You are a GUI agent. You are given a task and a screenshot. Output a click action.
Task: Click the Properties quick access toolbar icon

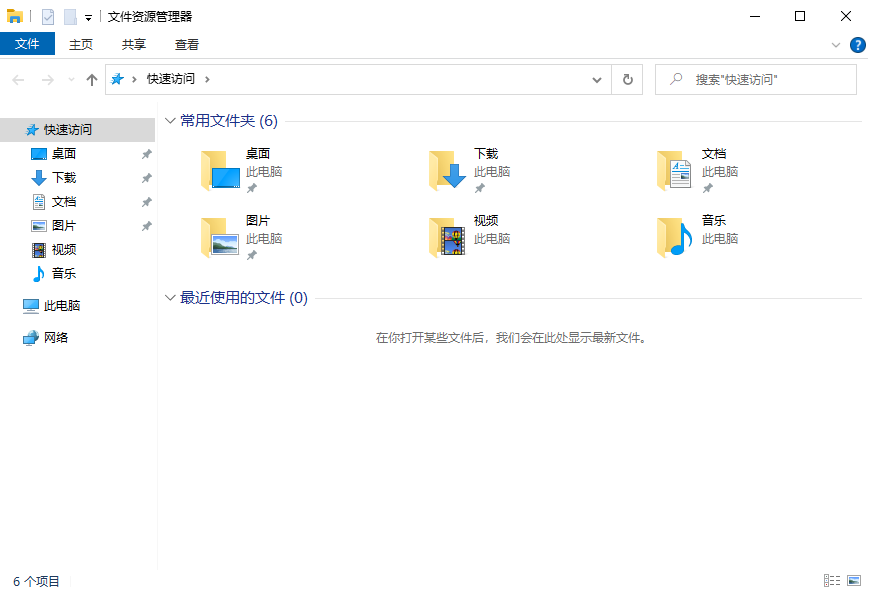[48, 17]
